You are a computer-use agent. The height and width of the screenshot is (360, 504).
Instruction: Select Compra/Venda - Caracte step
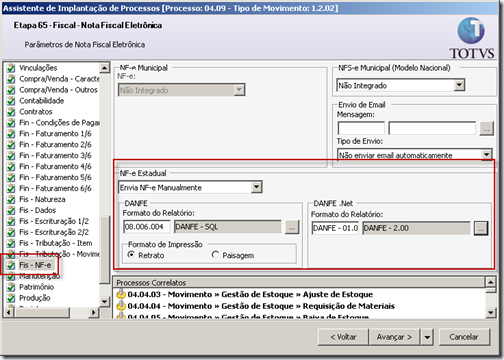point(59,79)
